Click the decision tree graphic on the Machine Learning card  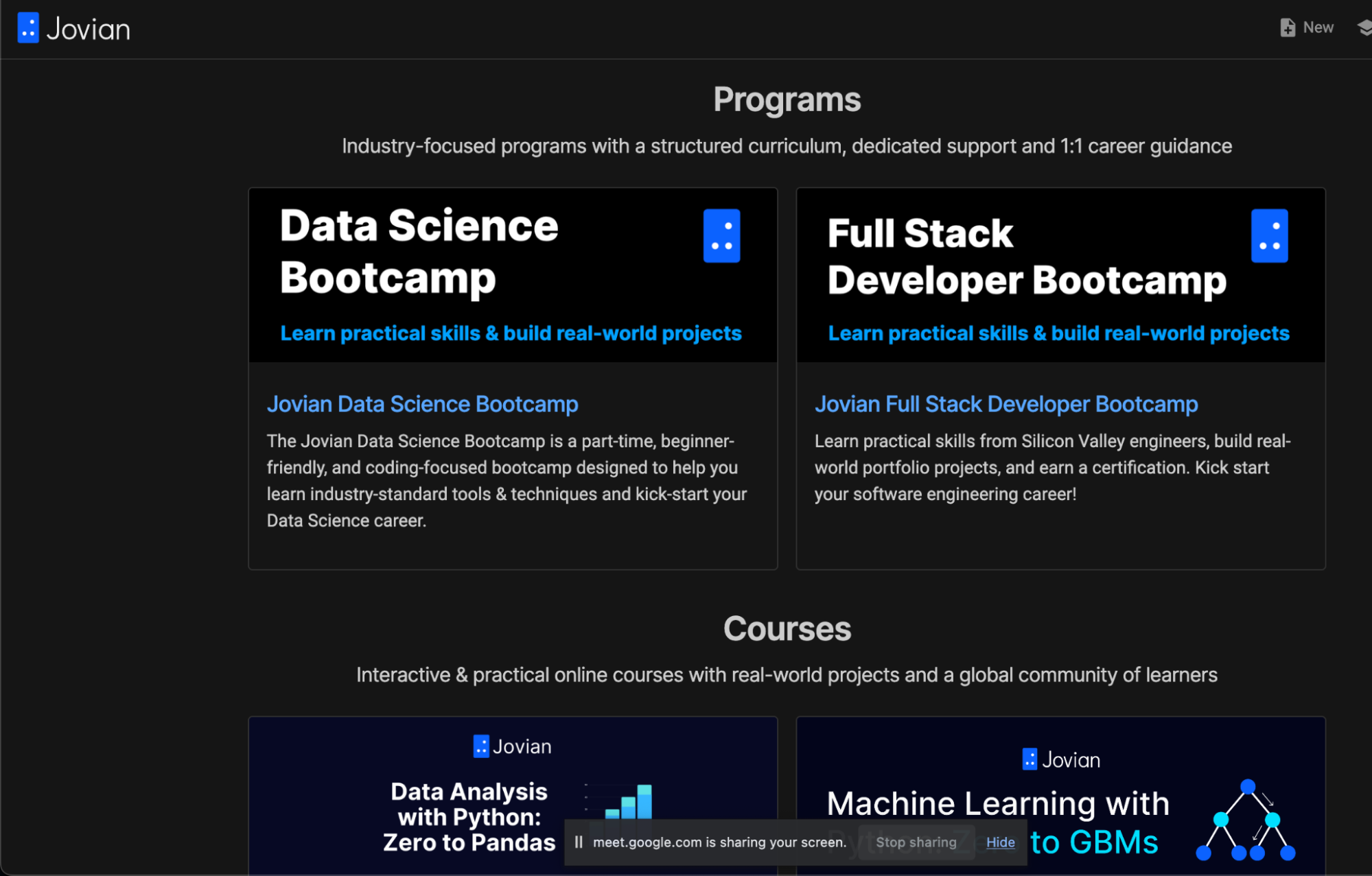point(1246,820)
